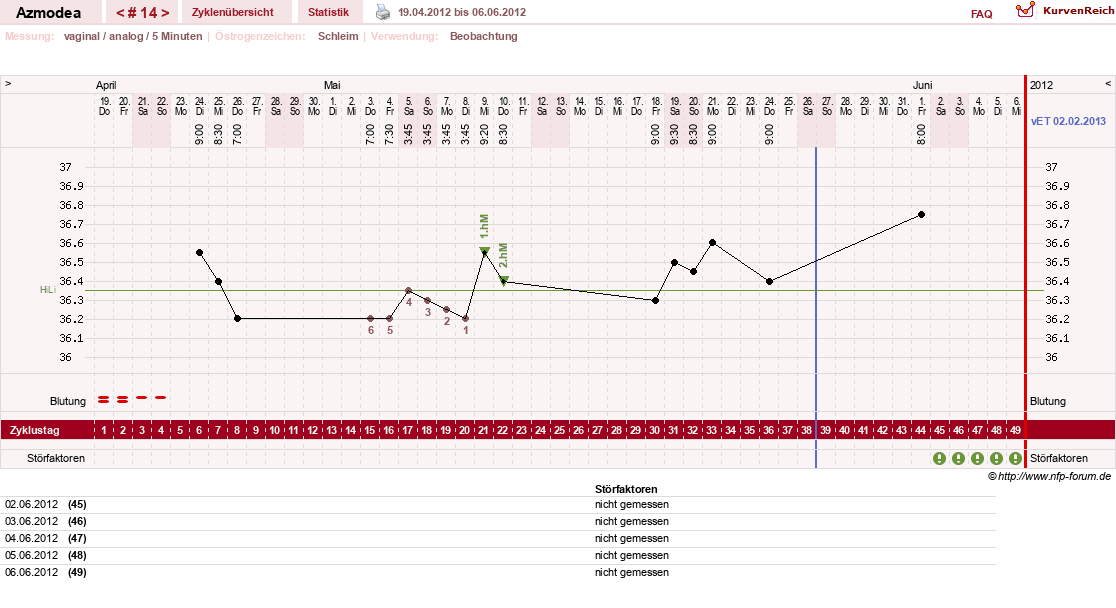1116x608 pixels.
Task: Click the row 06.06.2012 (49)
Action: click(x=498, y=572)
